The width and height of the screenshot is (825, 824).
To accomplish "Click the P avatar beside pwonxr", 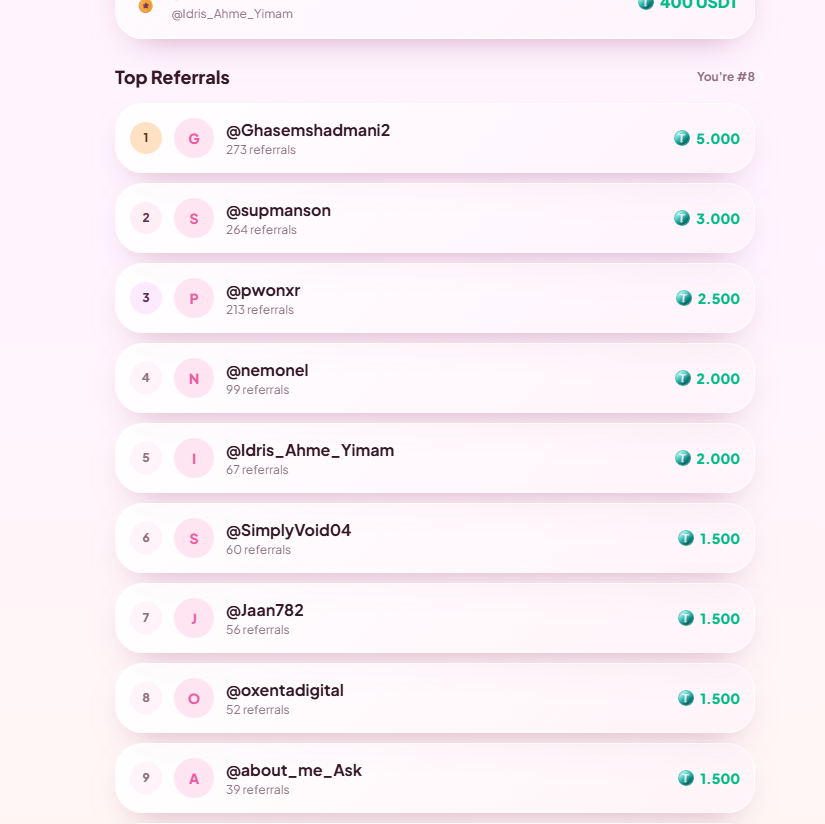I will 194,298.
